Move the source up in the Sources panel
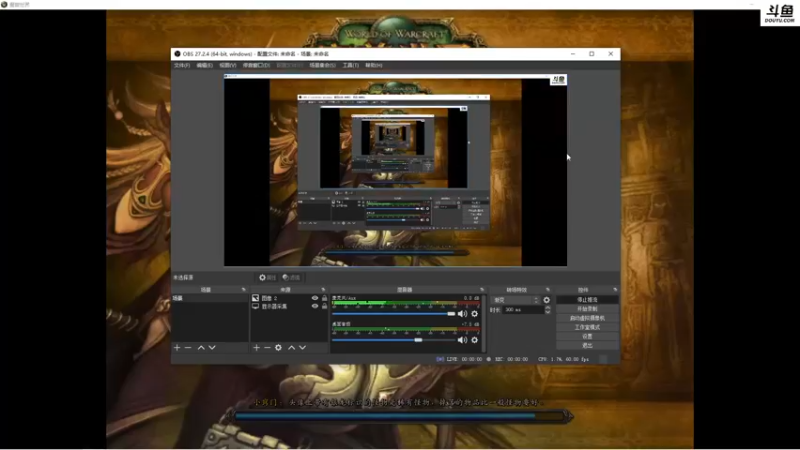 point(291,347)
